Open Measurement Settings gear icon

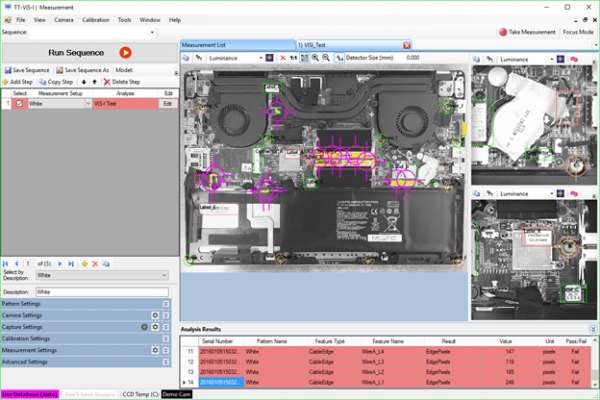click(x=155, y=351)
